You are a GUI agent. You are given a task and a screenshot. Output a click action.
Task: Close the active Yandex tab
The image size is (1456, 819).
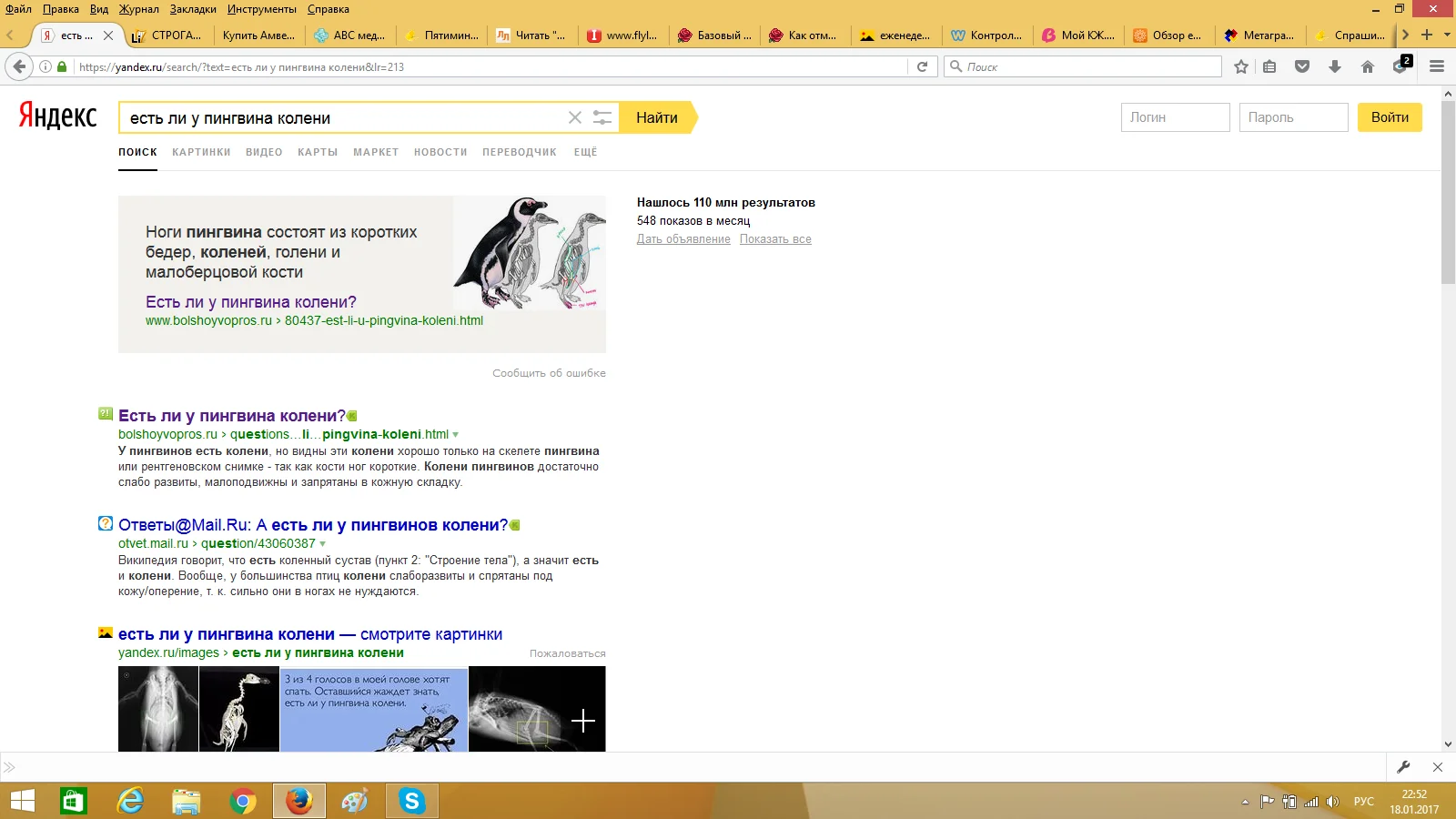pyautogui.click(x=108, y=35)
